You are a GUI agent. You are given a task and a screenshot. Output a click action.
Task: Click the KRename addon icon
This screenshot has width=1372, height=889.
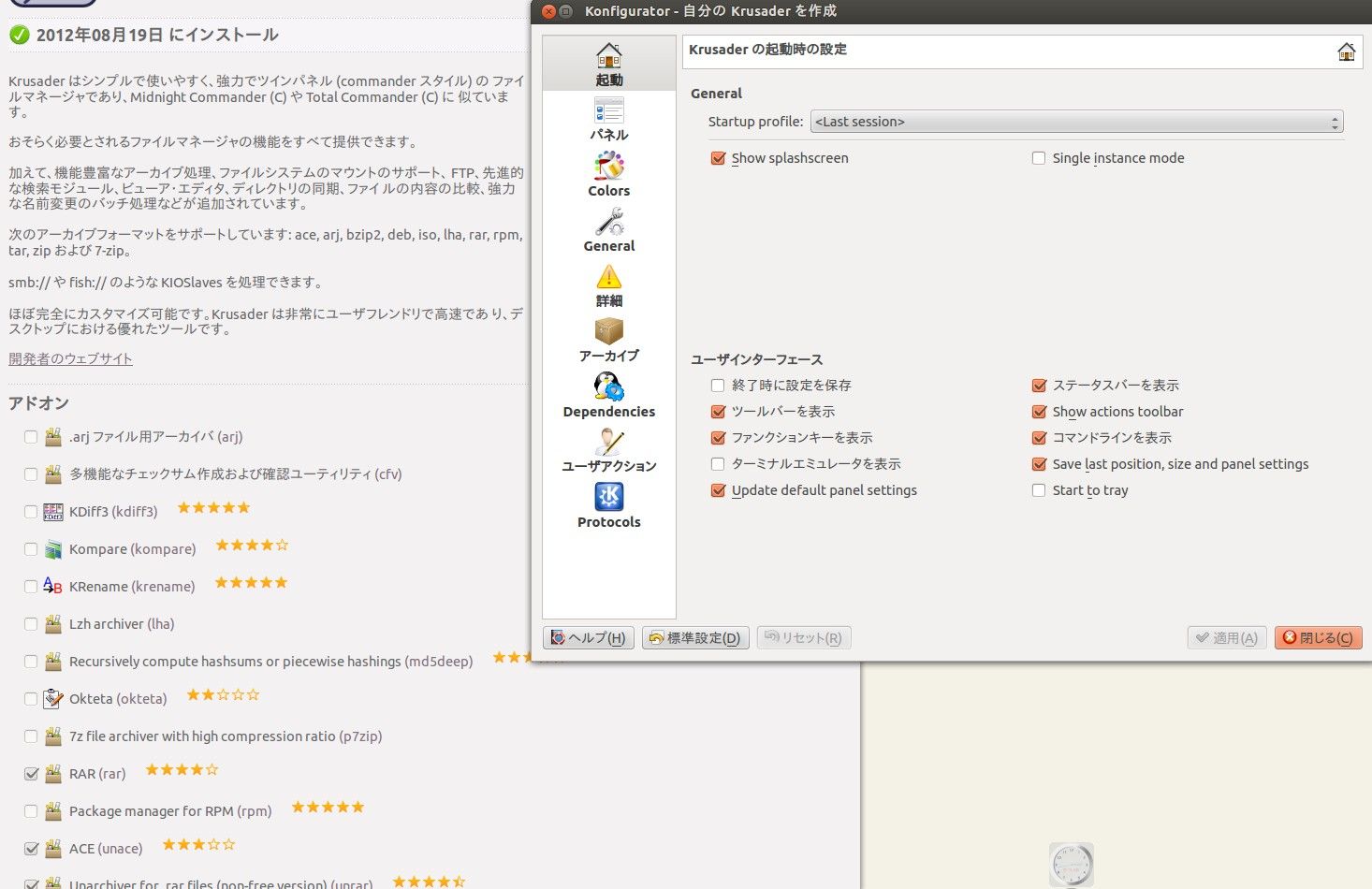click(53, 586)
